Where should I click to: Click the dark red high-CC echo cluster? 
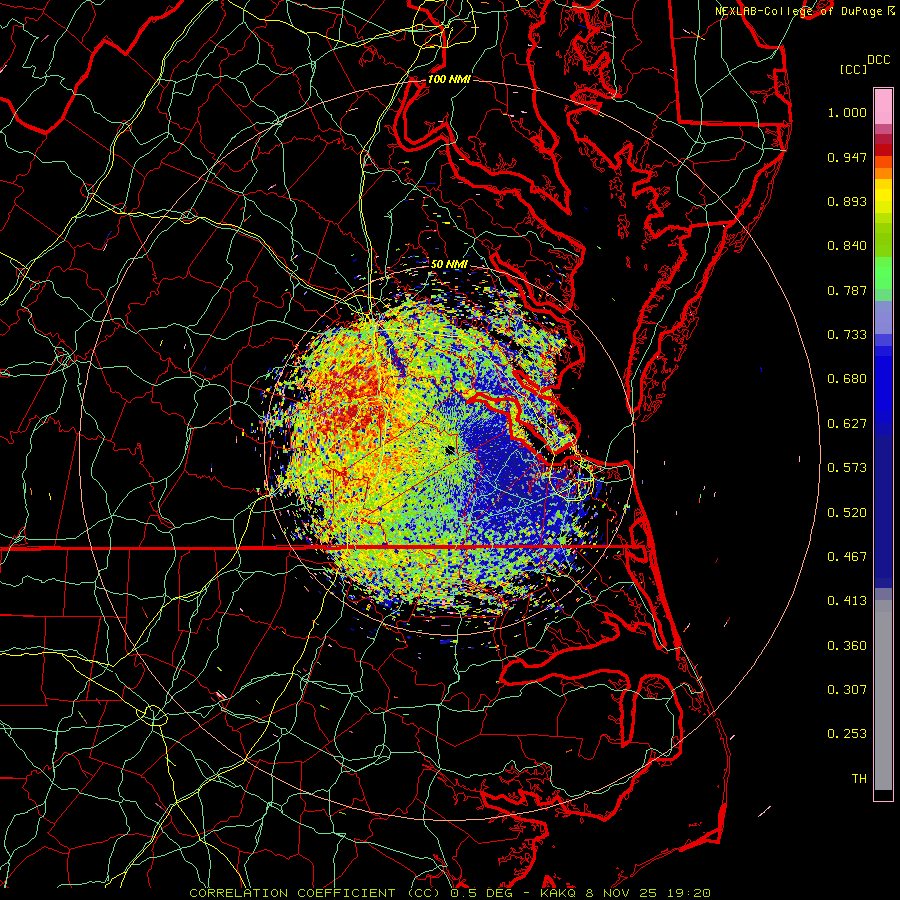pos(355,402)
